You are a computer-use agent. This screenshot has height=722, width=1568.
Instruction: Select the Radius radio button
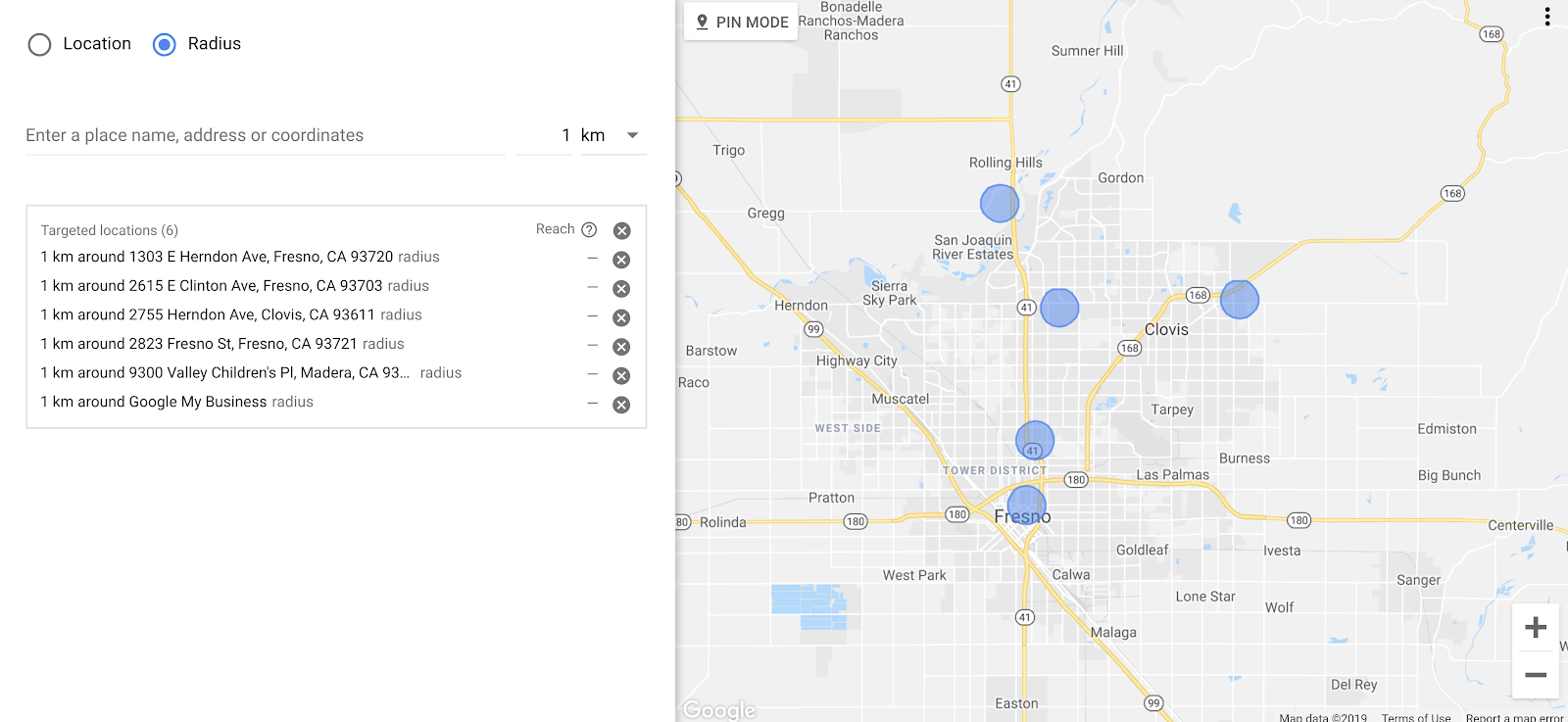pyautogui.click(x=165, y=44)
